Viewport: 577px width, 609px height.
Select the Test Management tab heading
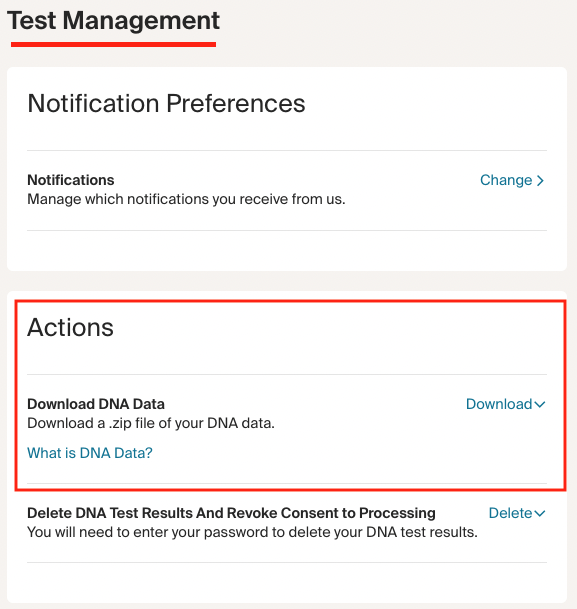113,21
